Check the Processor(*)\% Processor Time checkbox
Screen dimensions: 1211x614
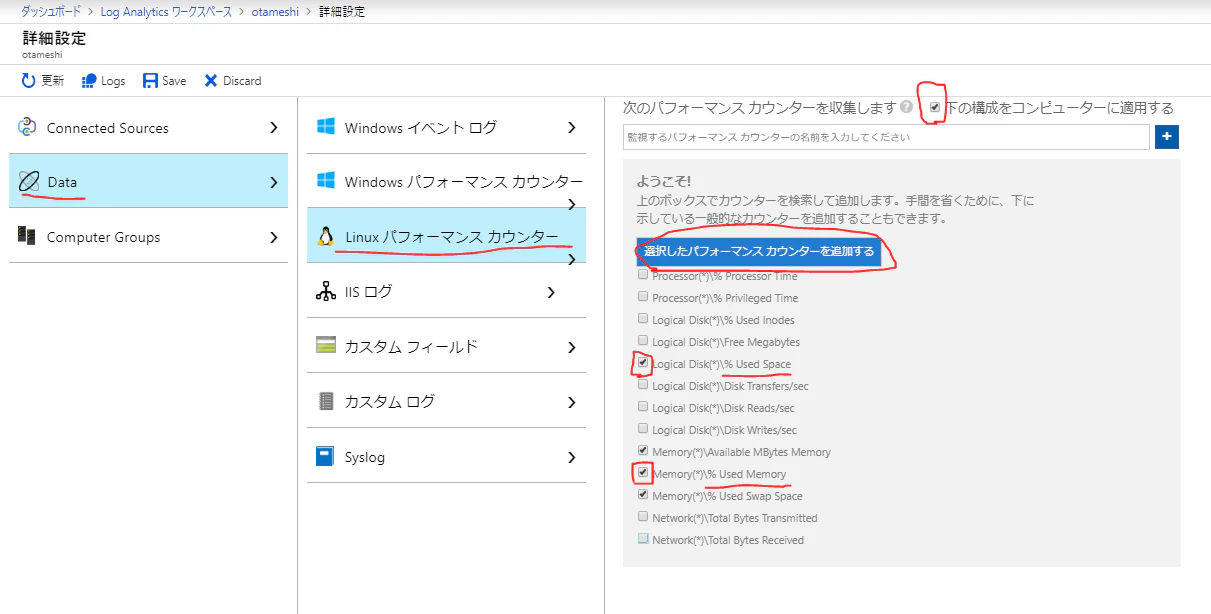click(641, 276)
